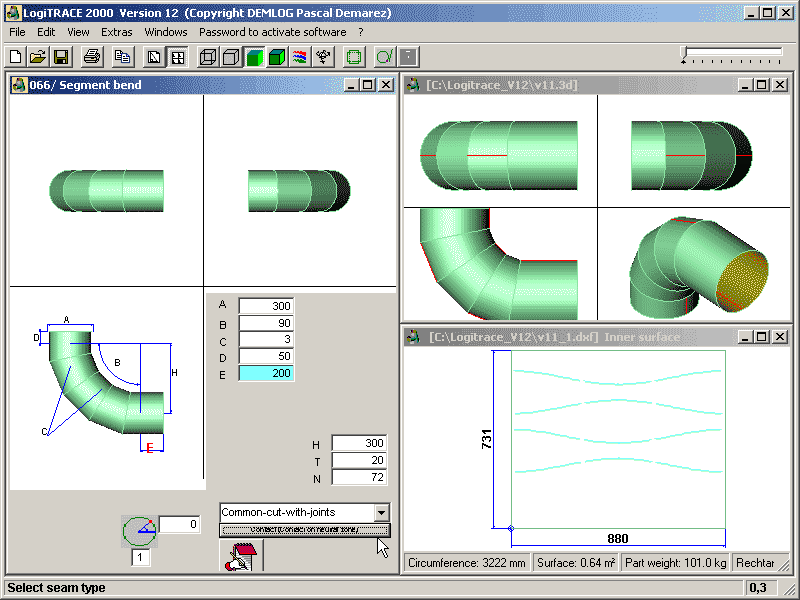The image size is (800, 600).
Task: Click the green circle tangent toolbar icon
Action: [384, 57]
